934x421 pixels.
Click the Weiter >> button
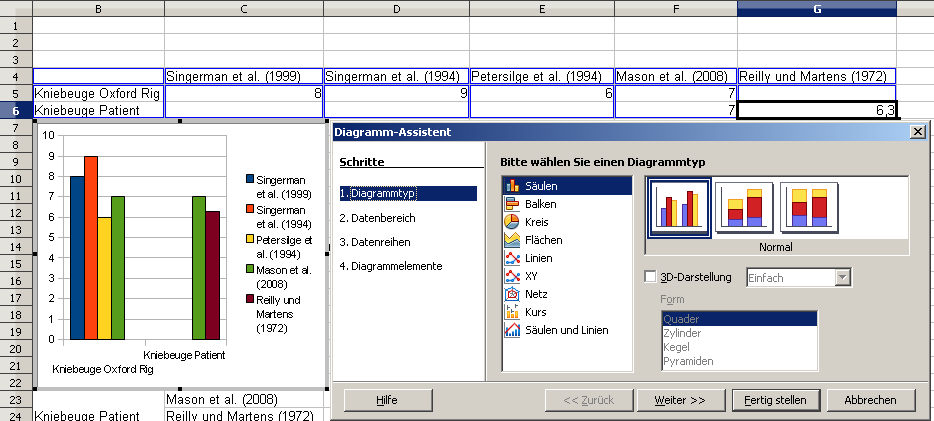(679, 399)
